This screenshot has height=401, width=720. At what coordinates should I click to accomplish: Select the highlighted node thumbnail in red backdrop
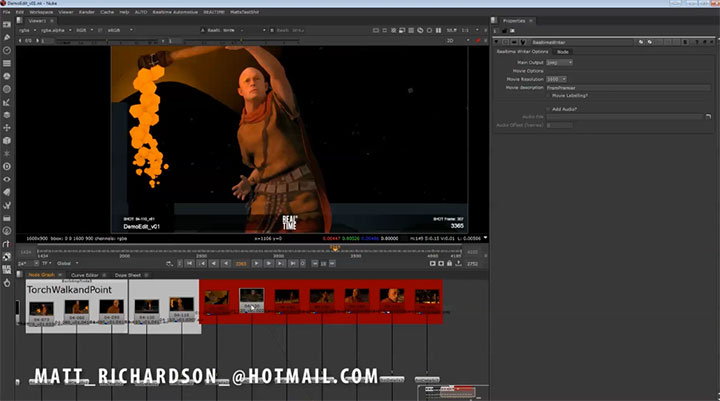pos(252,299)
